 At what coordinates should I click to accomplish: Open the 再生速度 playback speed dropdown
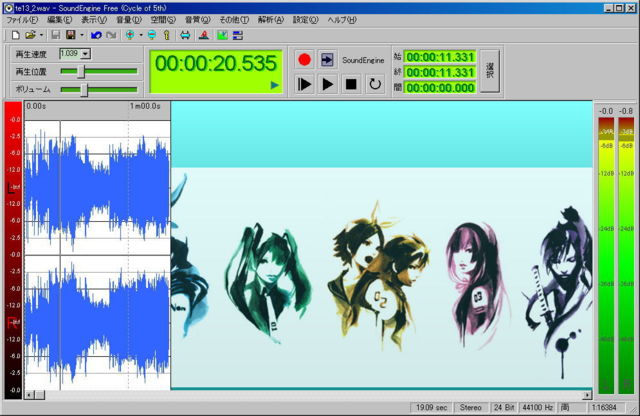[85, 53]
